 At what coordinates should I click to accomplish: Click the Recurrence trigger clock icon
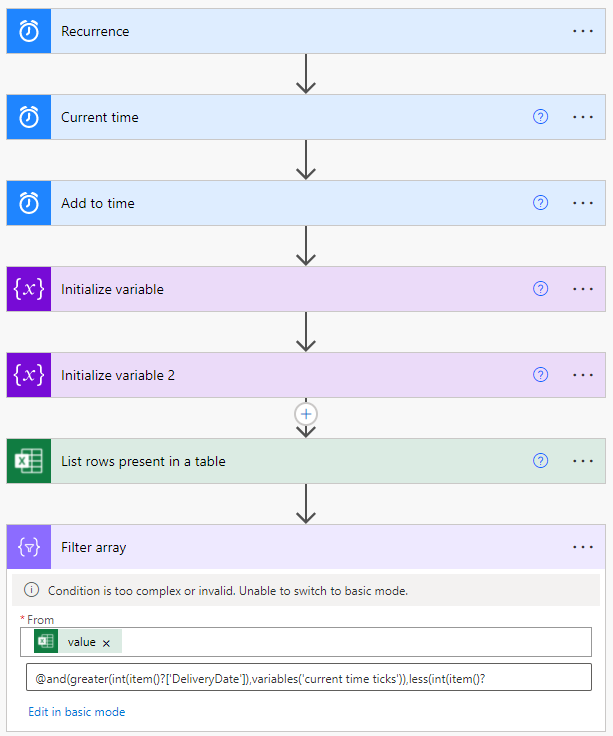pos(29,31)
